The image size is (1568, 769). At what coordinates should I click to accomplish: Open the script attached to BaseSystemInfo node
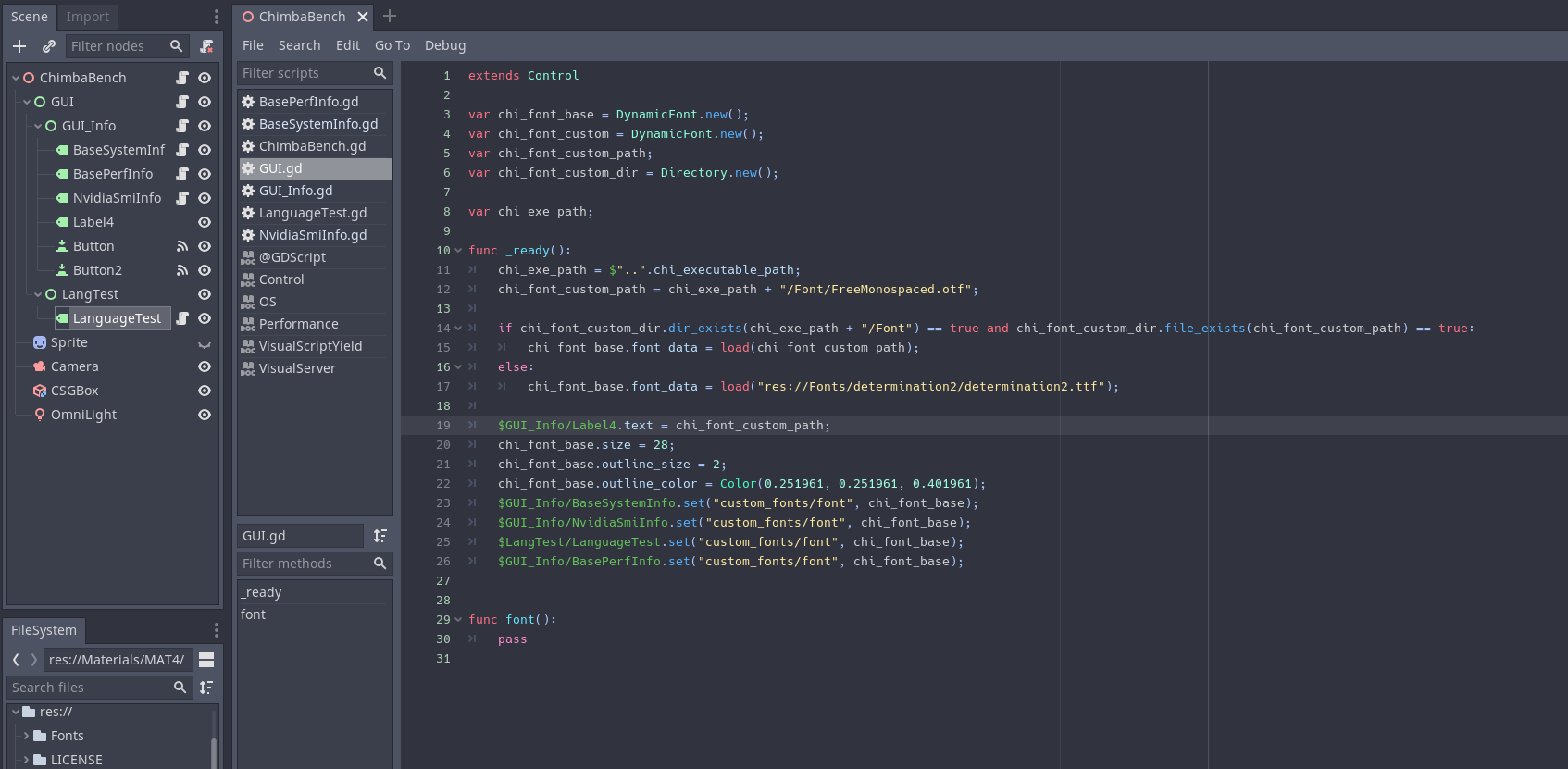[x=182, y=150]
